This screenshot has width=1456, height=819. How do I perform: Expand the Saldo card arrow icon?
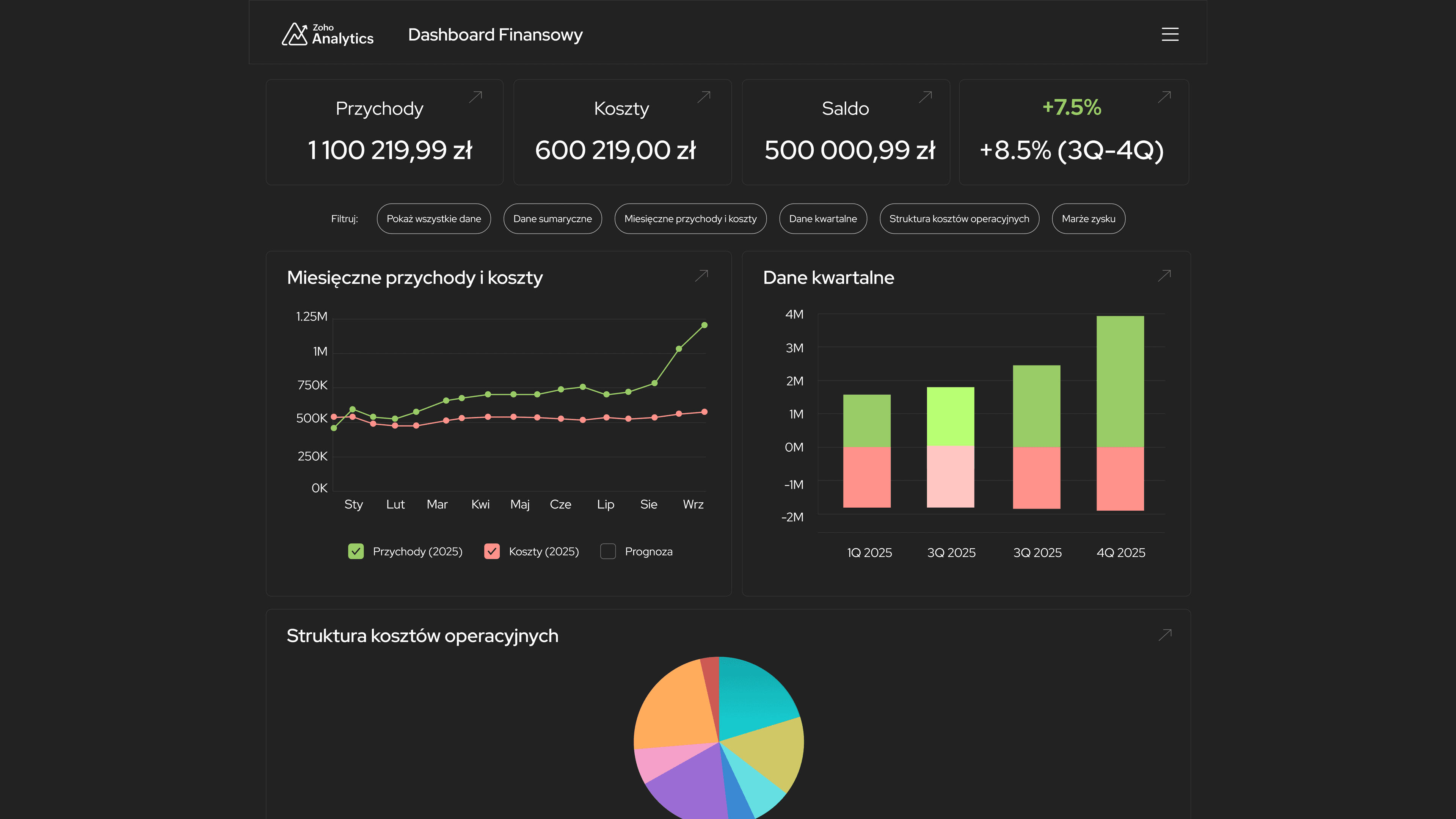tap(925, 97)
